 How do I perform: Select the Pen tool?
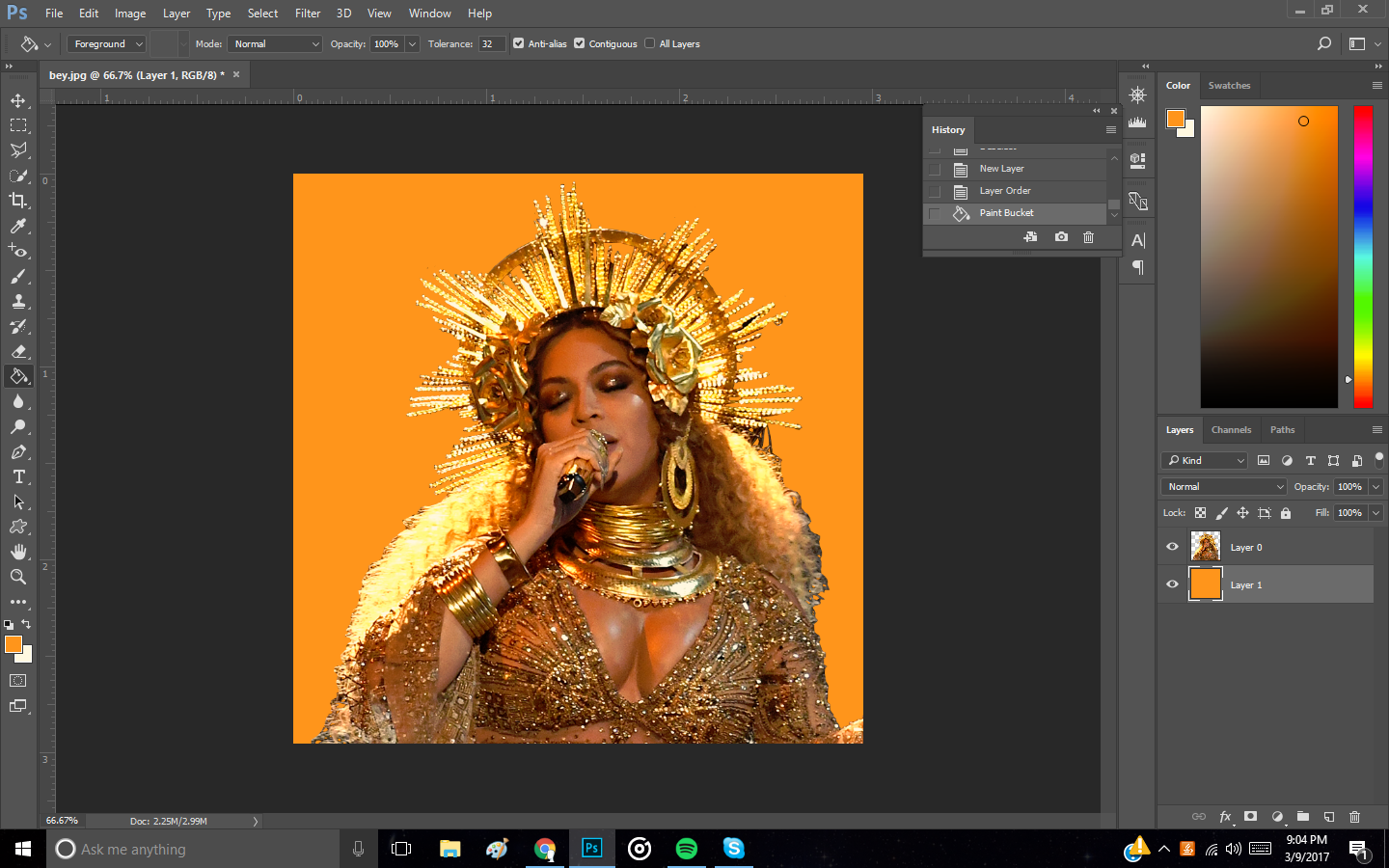coord(18,451)
